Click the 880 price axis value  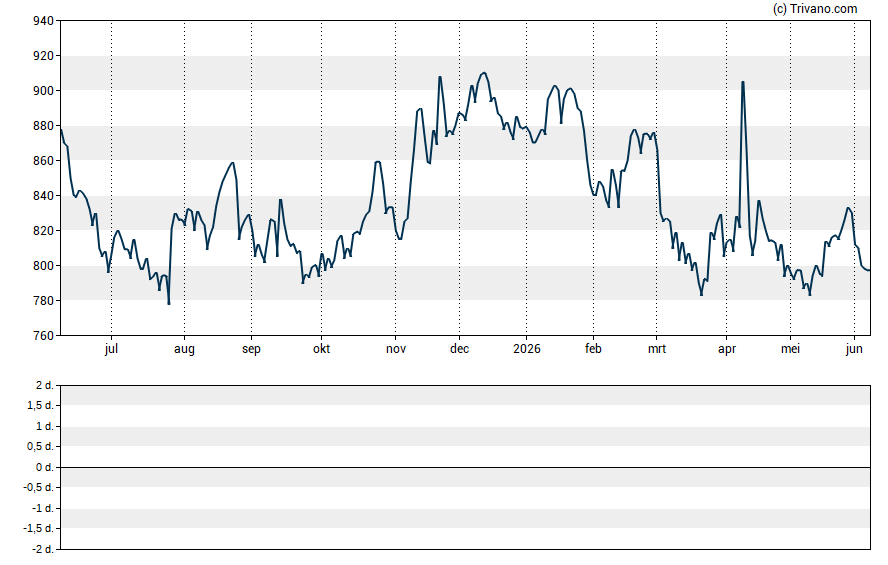click(x=43, y=126)
